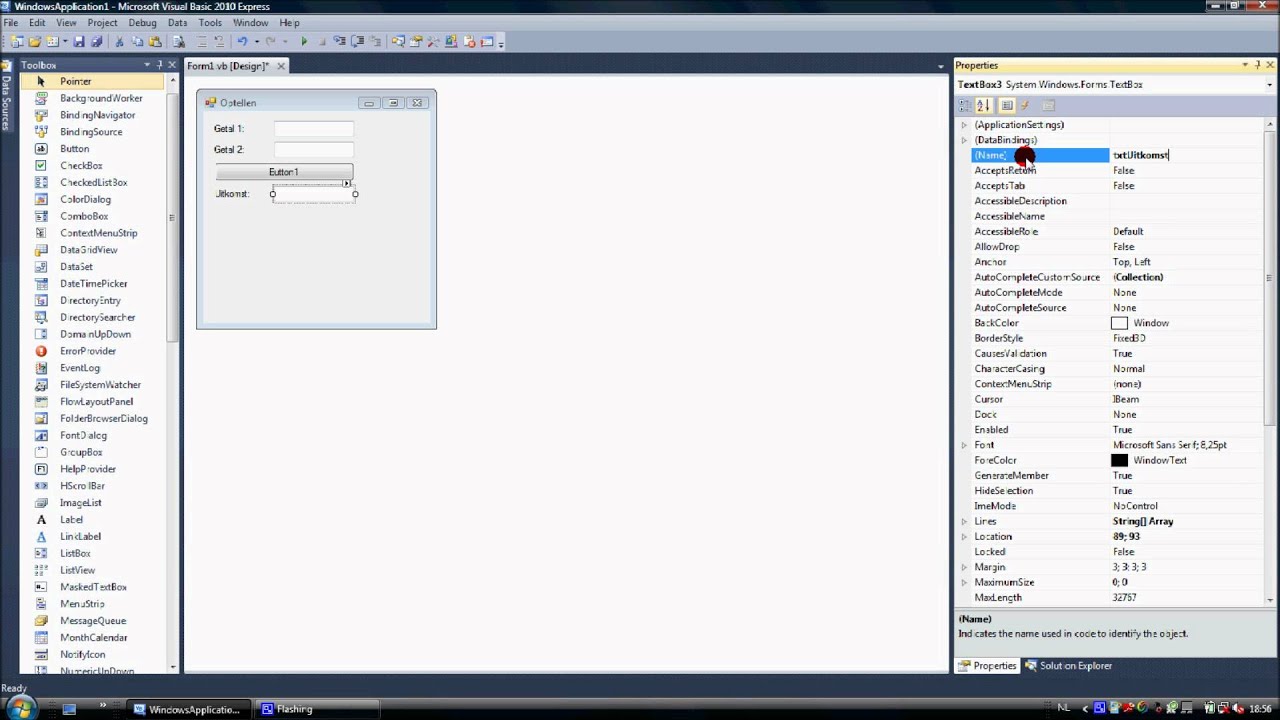The height and width of the screenshot is (720, 1280).
Task: Open the Debug menu
Action: click(142, 22)
